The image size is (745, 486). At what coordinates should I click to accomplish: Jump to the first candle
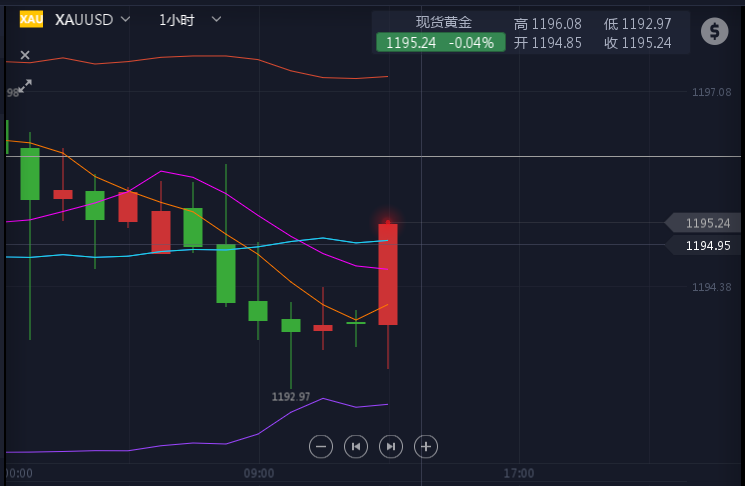pos(356,447)
